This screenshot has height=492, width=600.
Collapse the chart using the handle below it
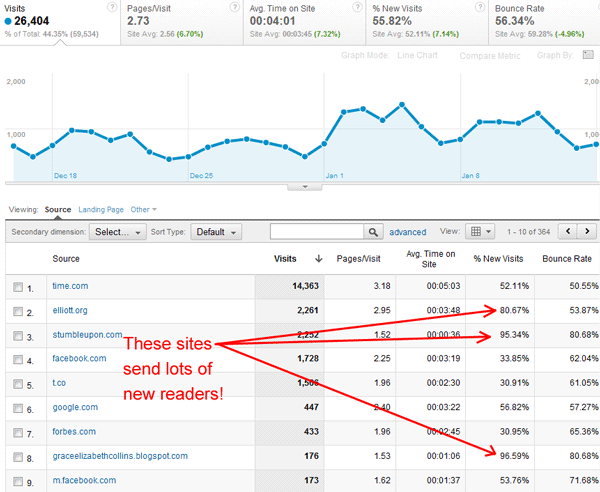(302, 187)
